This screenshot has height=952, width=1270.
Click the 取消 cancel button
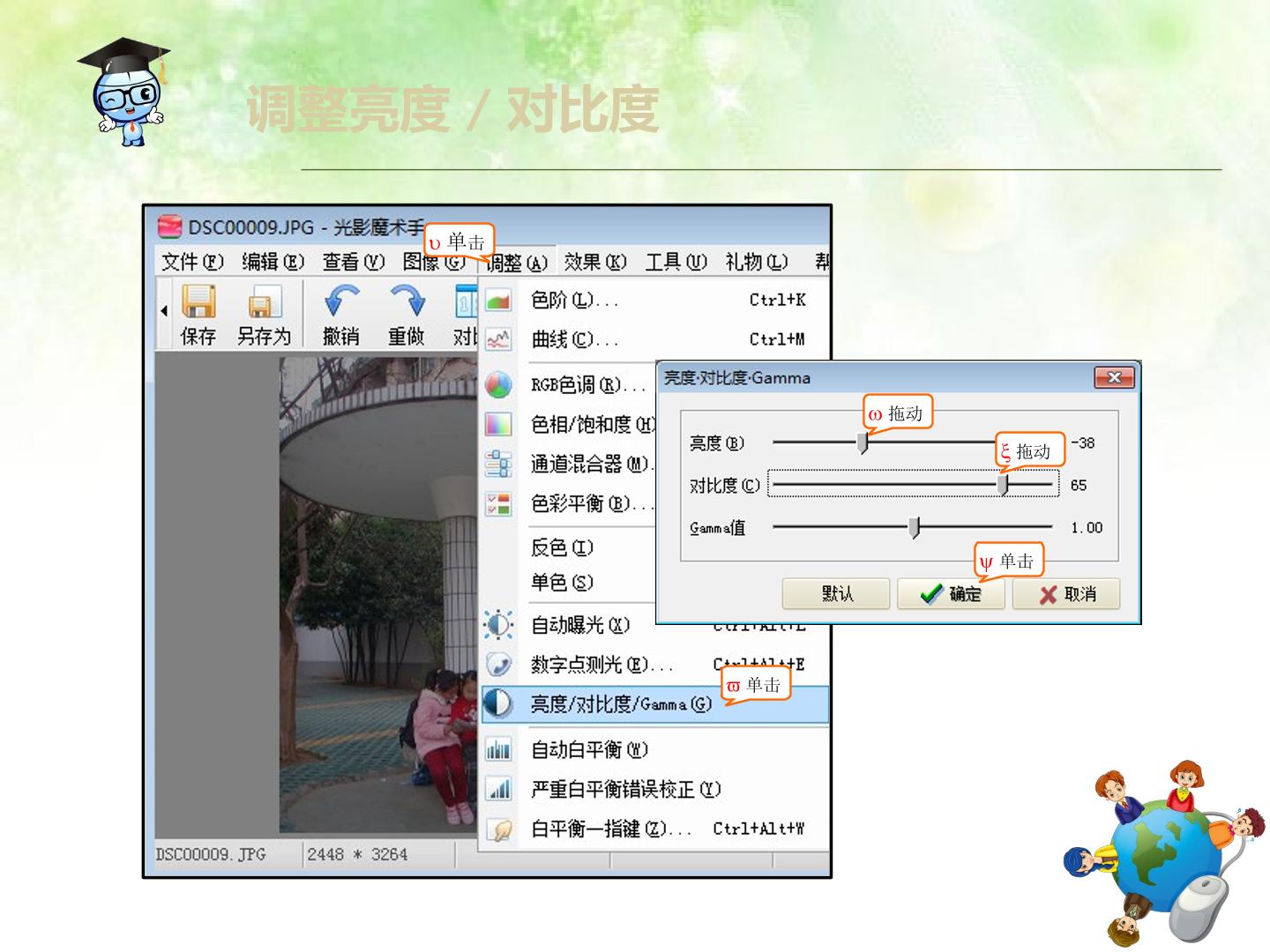click(x=1066, y=594)
